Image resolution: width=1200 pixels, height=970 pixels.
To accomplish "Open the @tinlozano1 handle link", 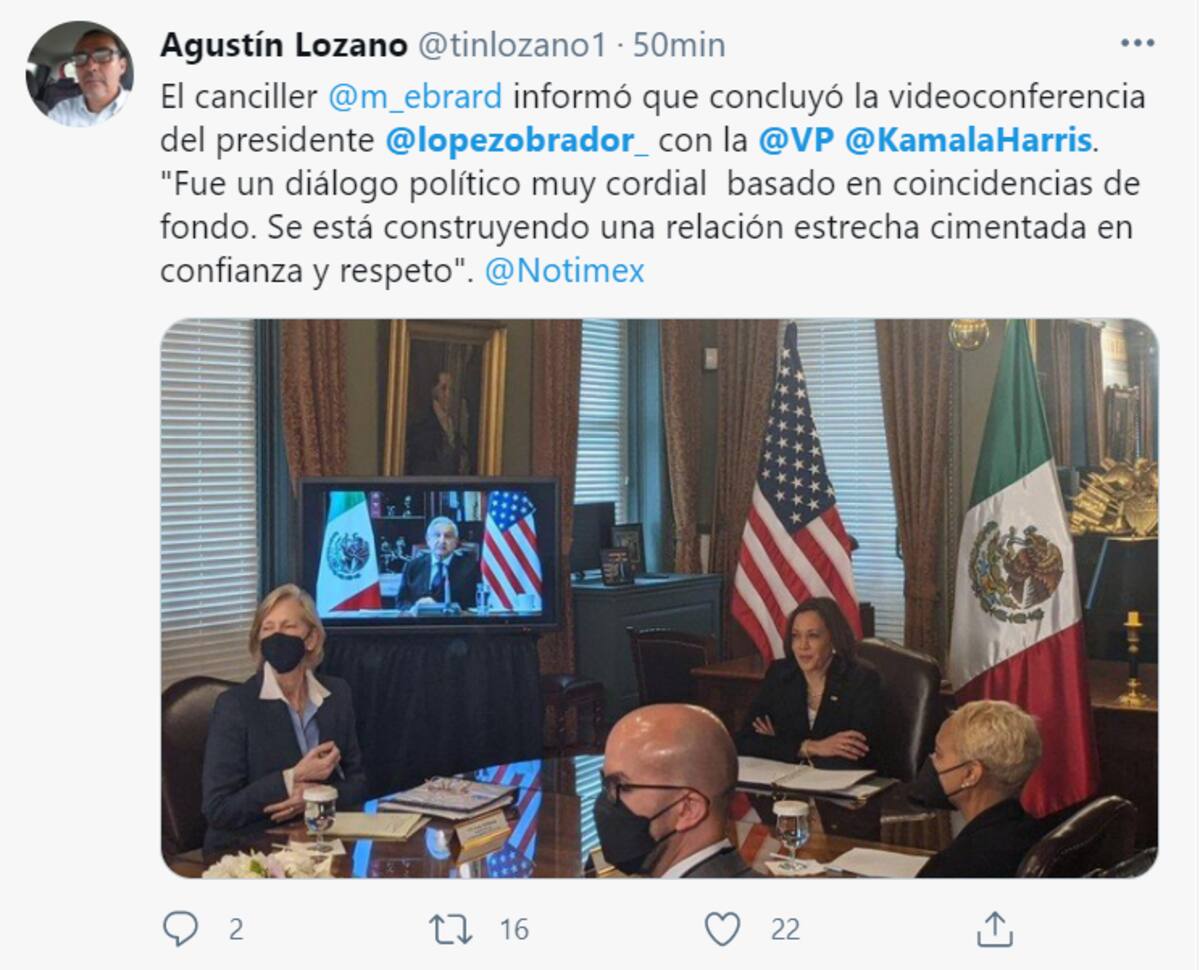I will coord(511,45).
